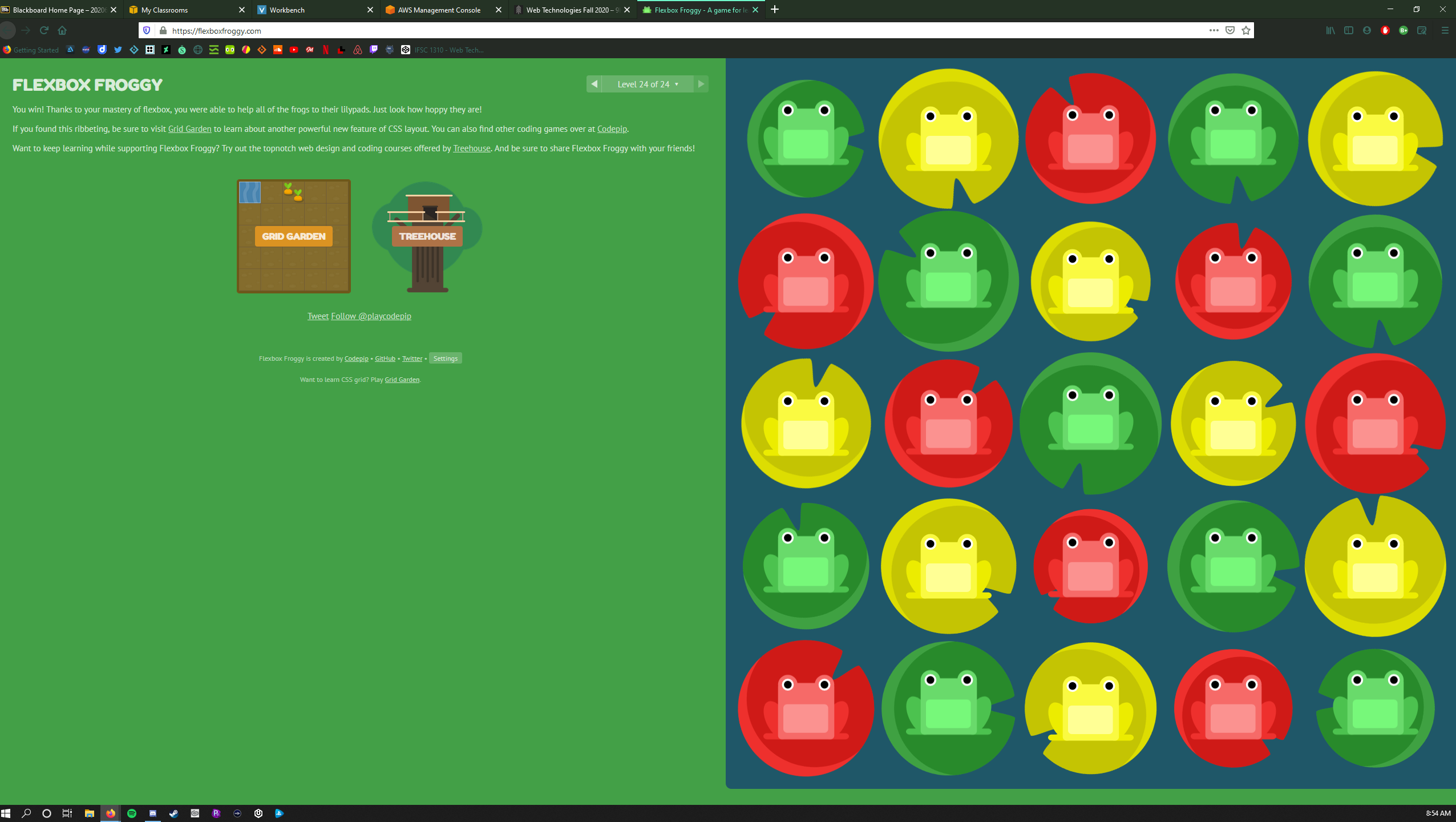Open the NASA bookmark icon
1456x822 pixels.
tap(86, 50)
